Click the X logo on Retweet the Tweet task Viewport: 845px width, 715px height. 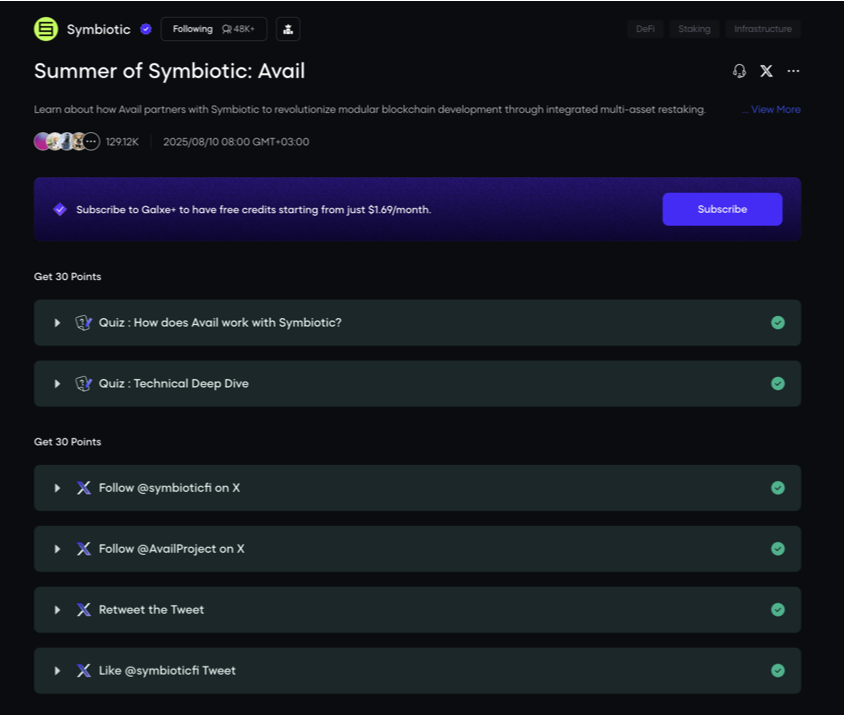tap(84, 609)
